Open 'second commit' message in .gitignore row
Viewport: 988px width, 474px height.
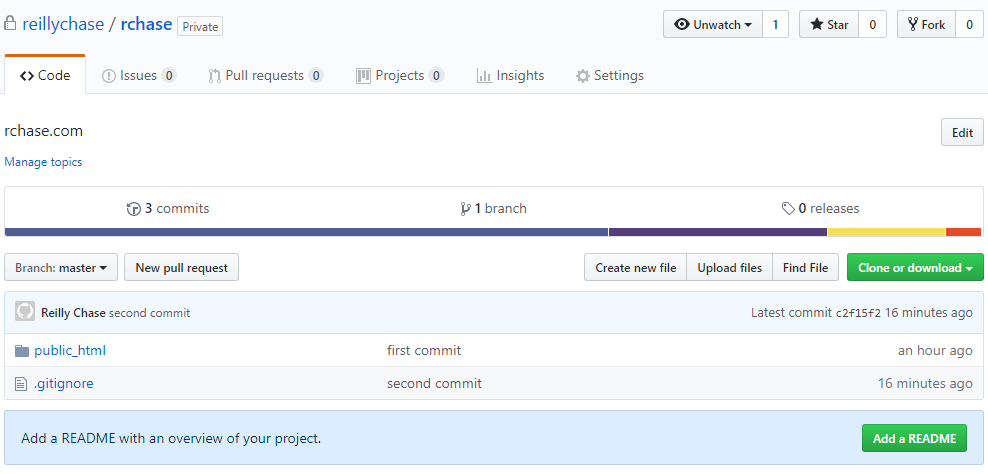434,383
